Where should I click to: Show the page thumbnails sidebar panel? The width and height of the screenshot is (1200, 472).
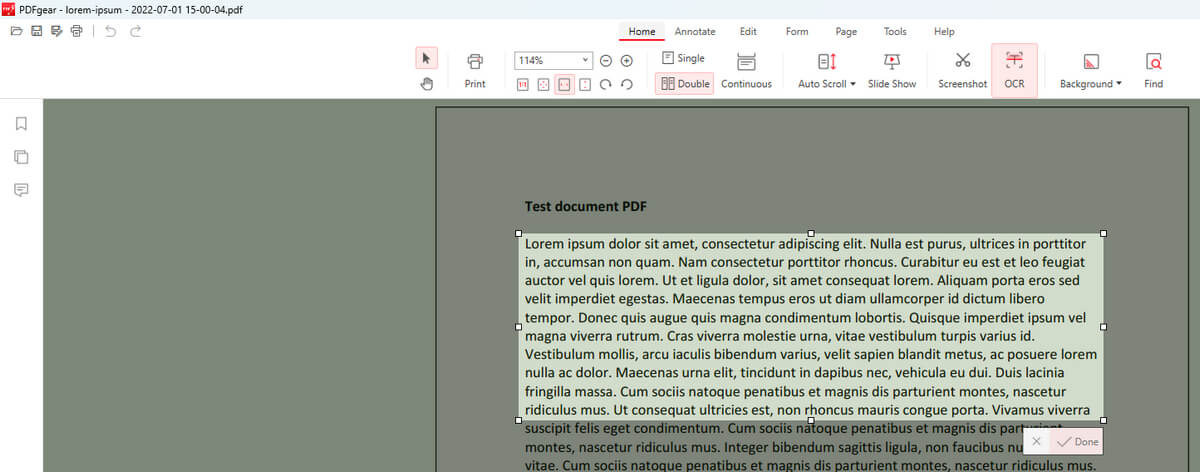coord(21,157)
